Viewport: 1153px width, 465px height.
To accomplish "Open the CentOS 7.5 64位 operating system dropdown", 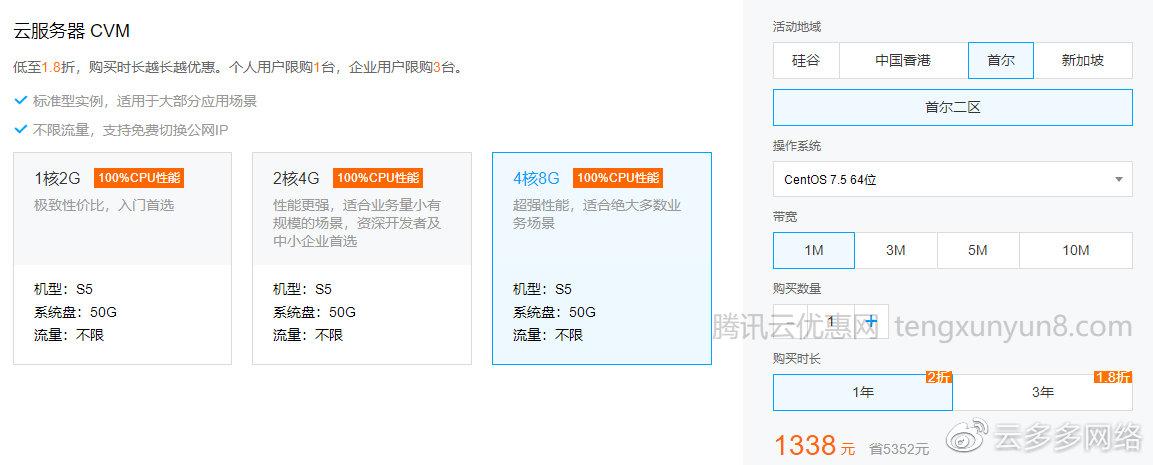I will click(x=953, y=180).
